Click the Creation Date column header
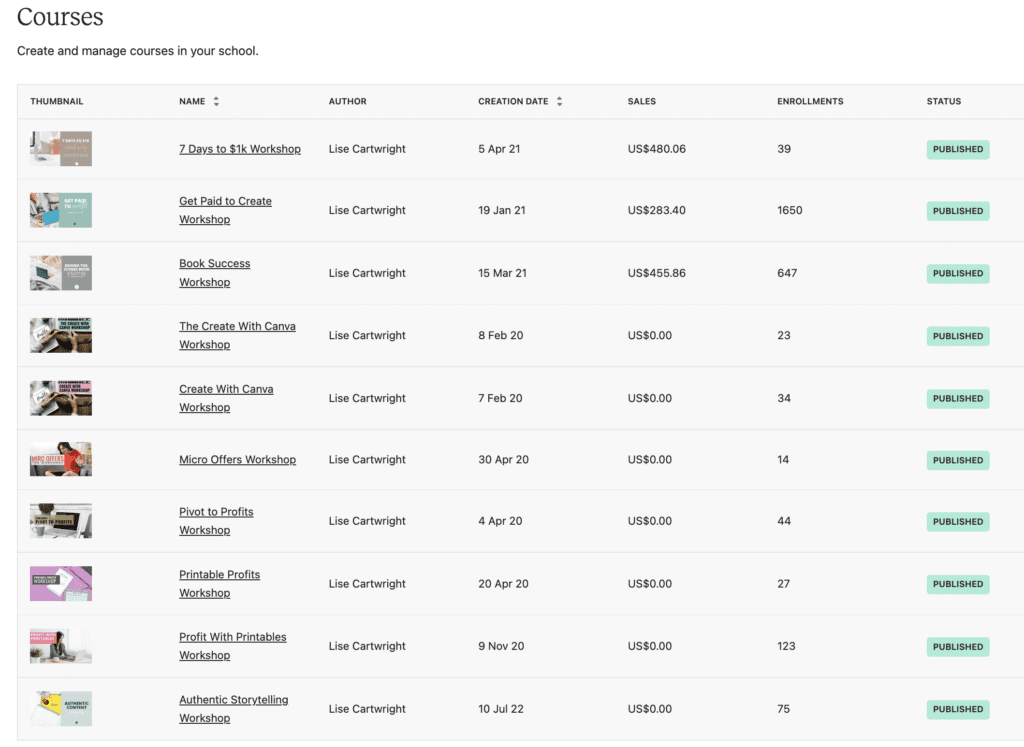Image resolution: width=1024 pixels, height=747 pixels. click(x=516, y=100)
